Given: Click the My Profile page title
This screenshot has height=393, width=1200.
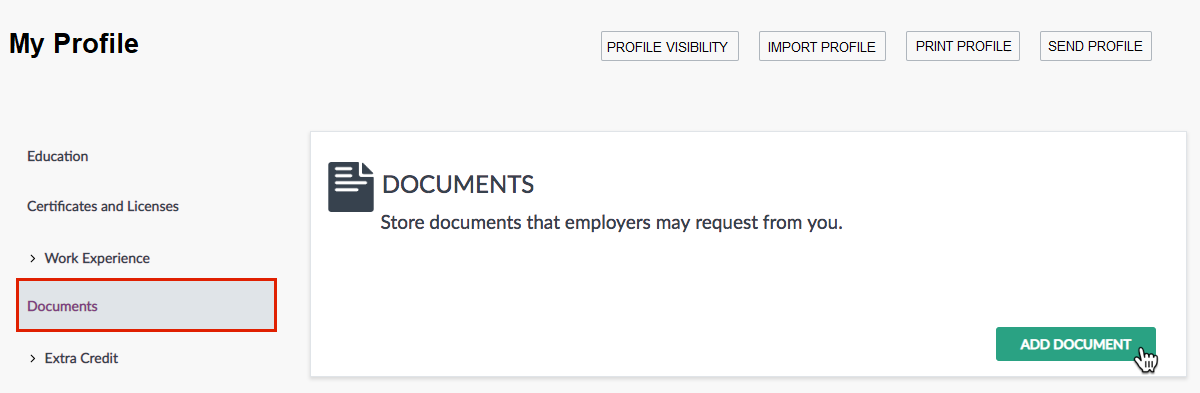Looking at the screenshot, I should [74, 44].
